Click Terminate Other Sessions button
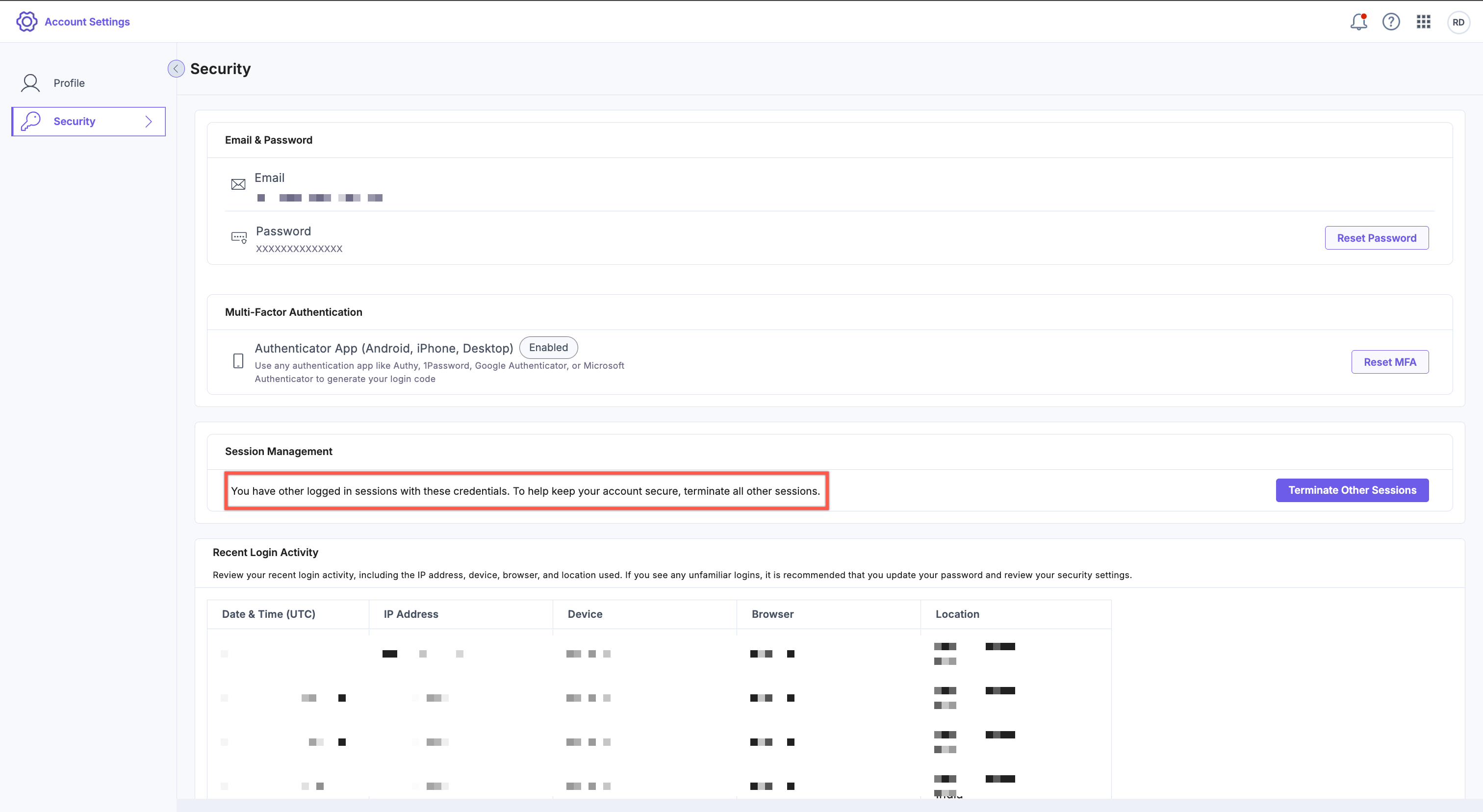The width and height of the screenshot is (1483, 812). point(1352,490)
